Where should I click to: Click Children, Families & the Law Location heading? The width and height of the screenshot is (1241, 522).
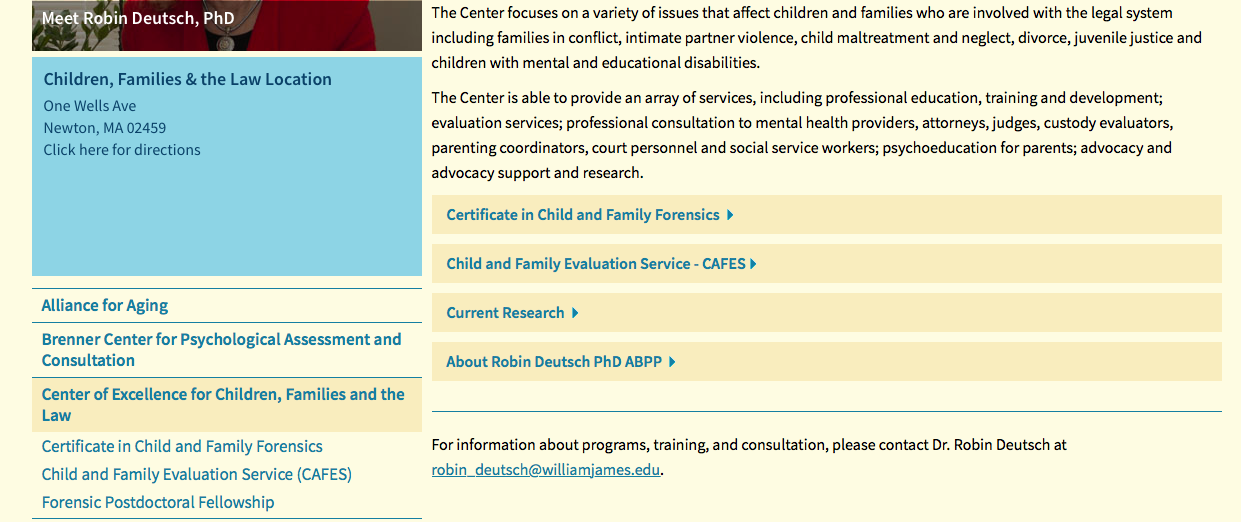click(187, 80)
